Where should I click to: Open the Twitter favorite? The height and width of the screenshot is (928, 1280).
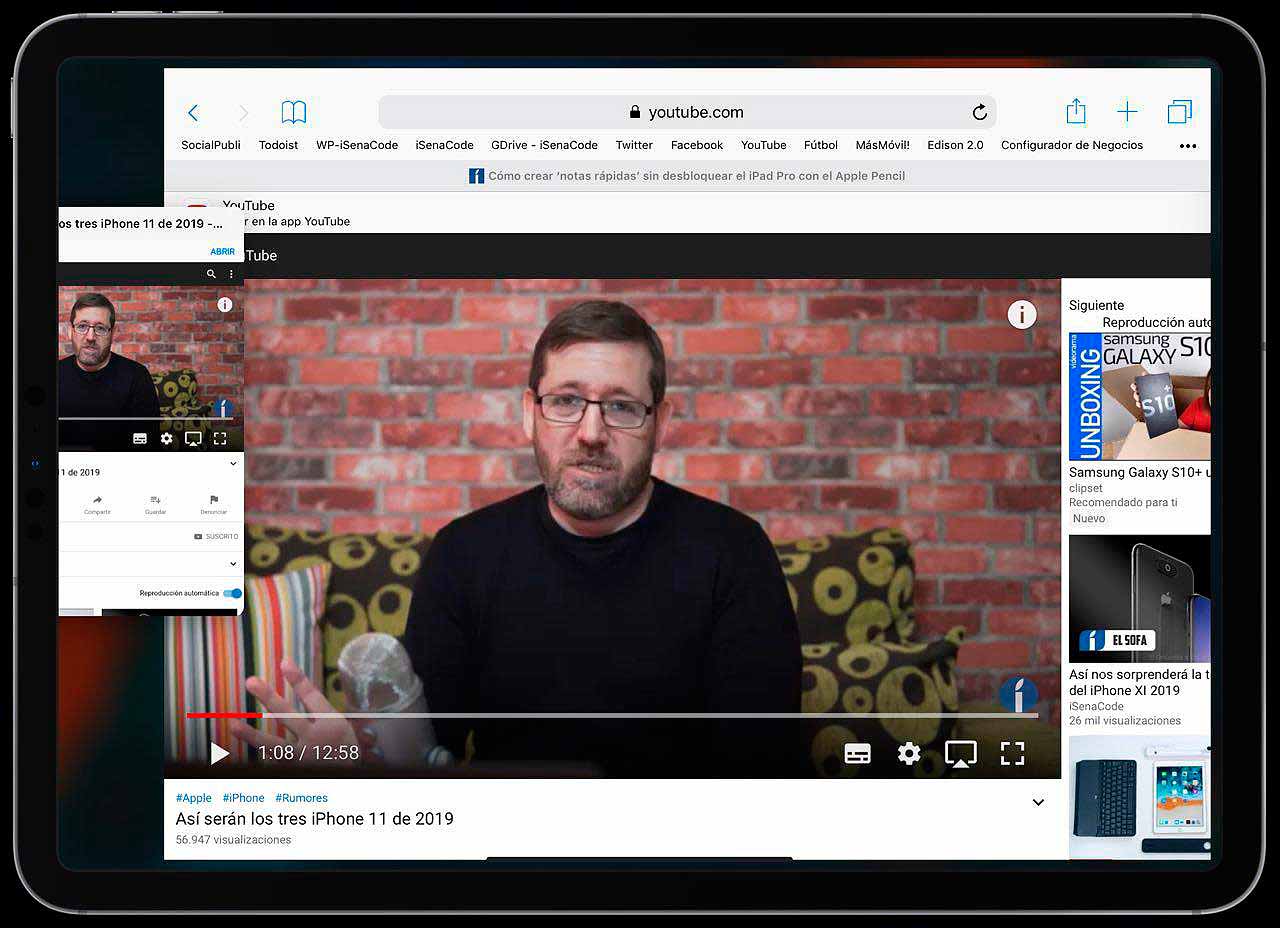(x=634, y=145)
